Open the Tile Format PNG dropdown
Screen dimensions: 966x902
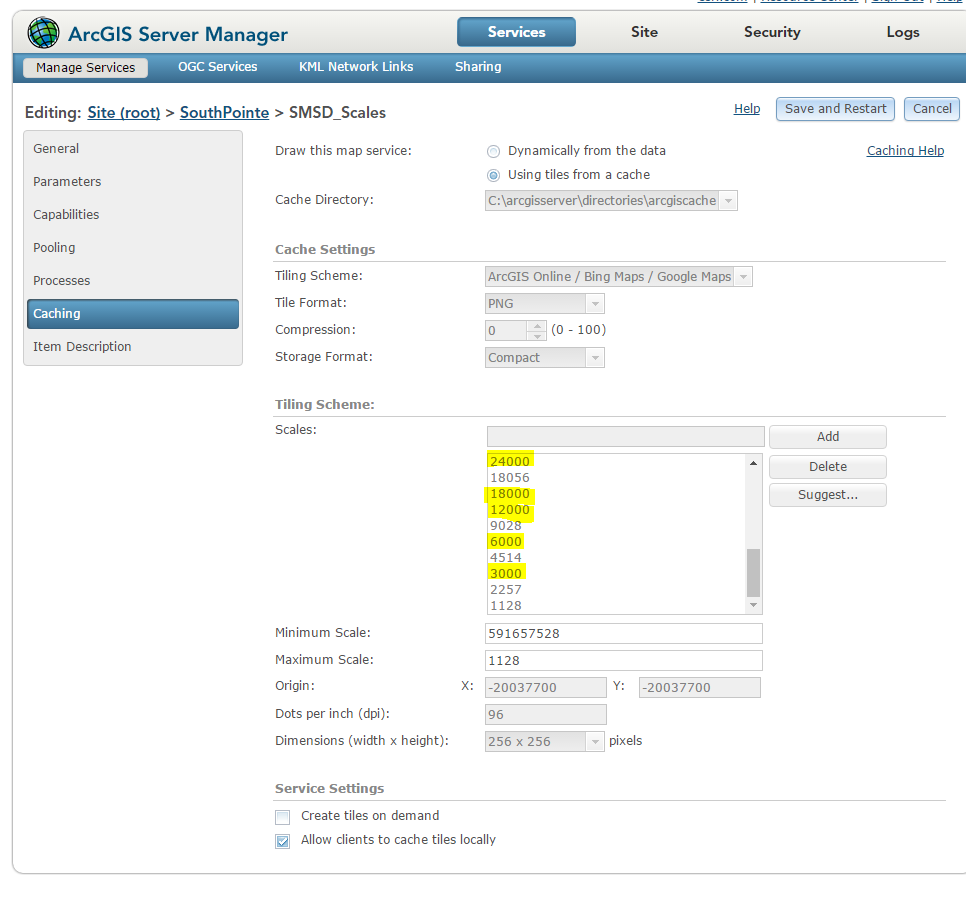[595, 304]
